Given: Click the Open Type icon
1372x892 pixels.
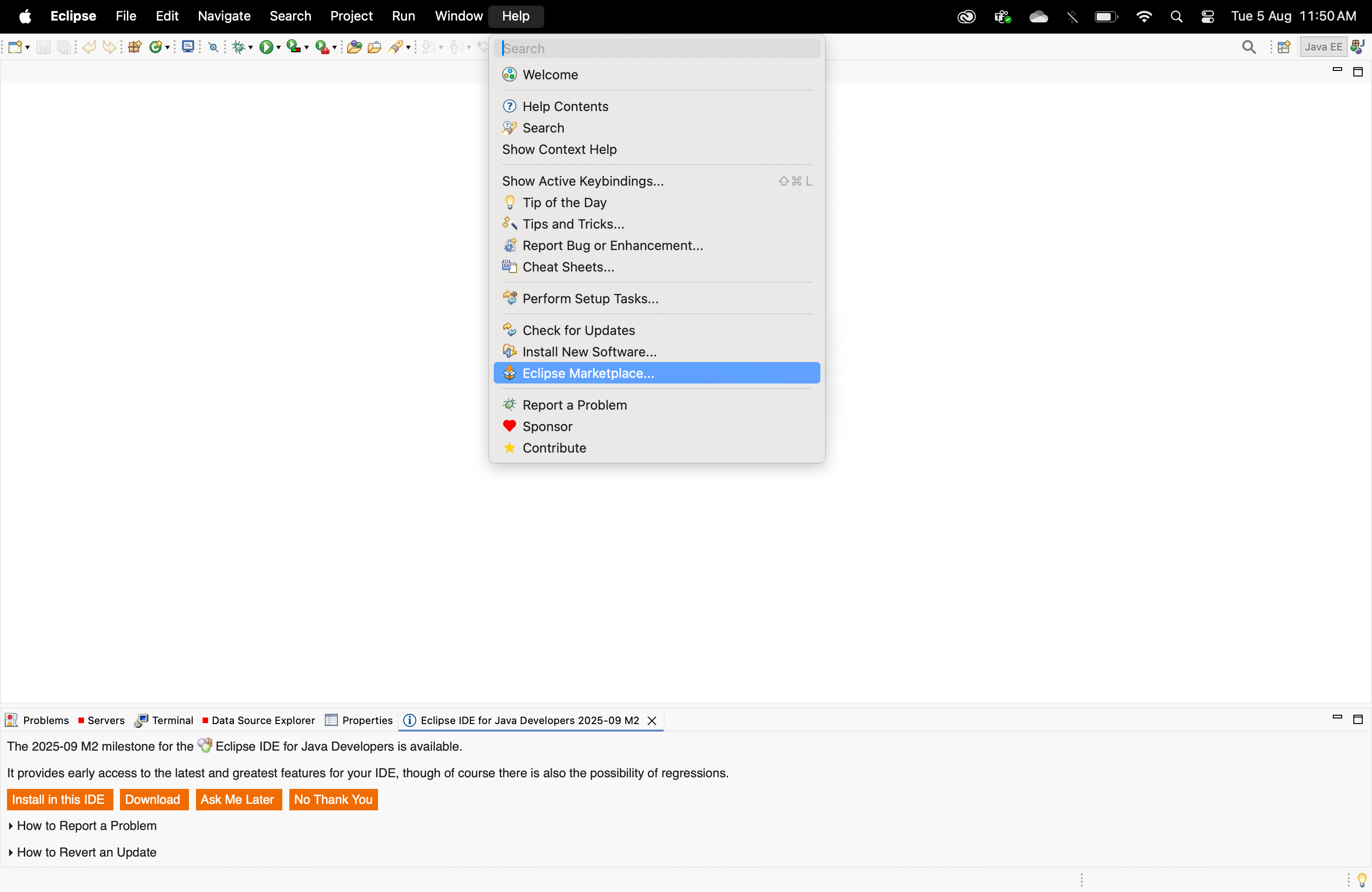Looking at the screenshot, I should (x=355, y=47).
